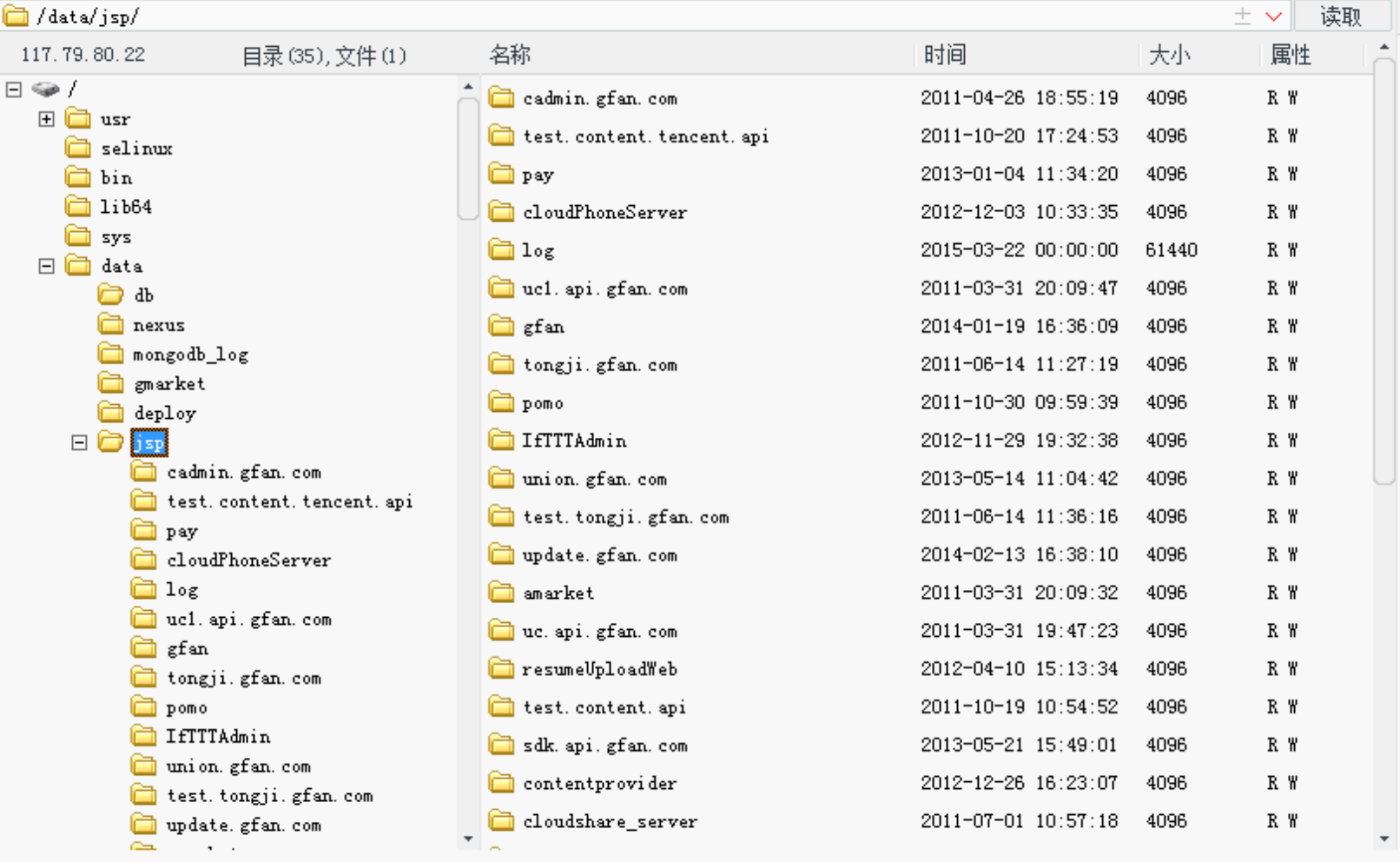Click IfTTTAdmin folder icon in list

tap(501, 440)
